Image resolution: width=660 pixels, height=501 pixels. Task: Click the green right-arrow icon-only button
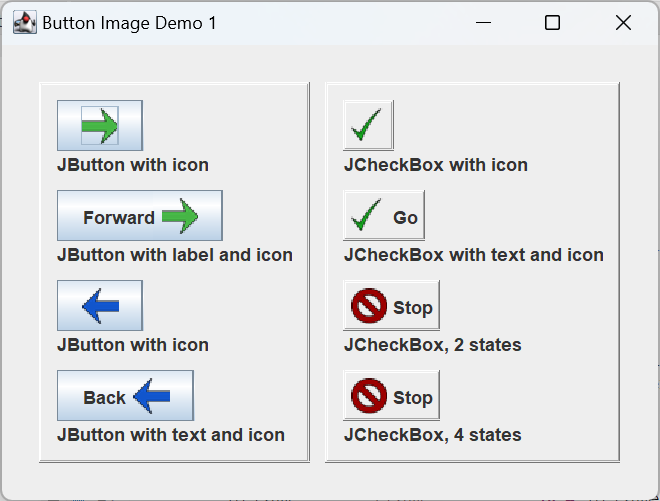100,125
